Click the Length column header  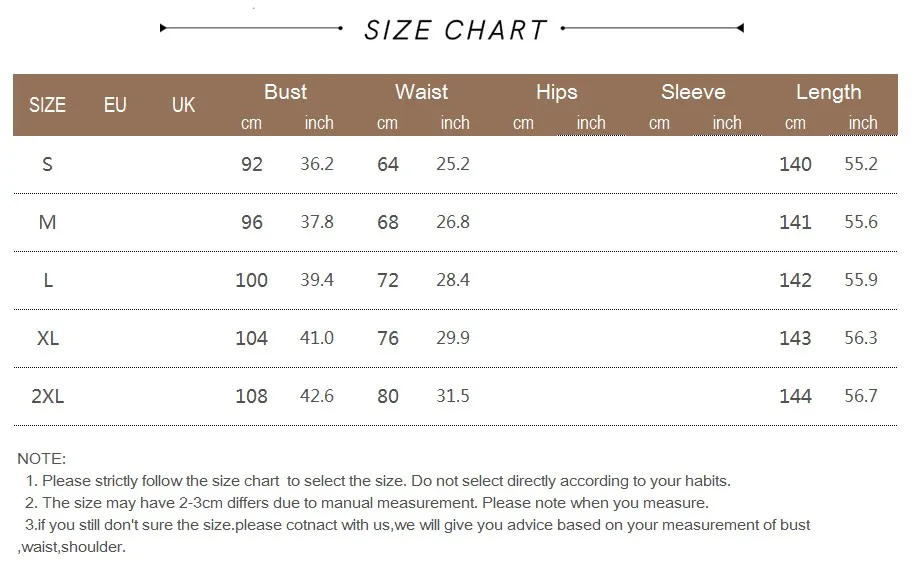tap(828, 92)
